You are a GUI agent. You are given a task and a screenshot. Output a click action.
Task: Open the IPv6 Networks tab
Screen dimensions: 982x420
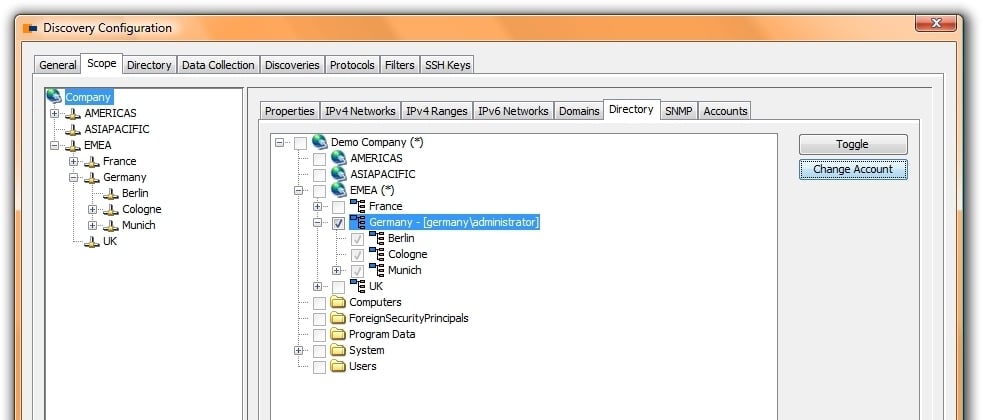(x=514, y=111)
